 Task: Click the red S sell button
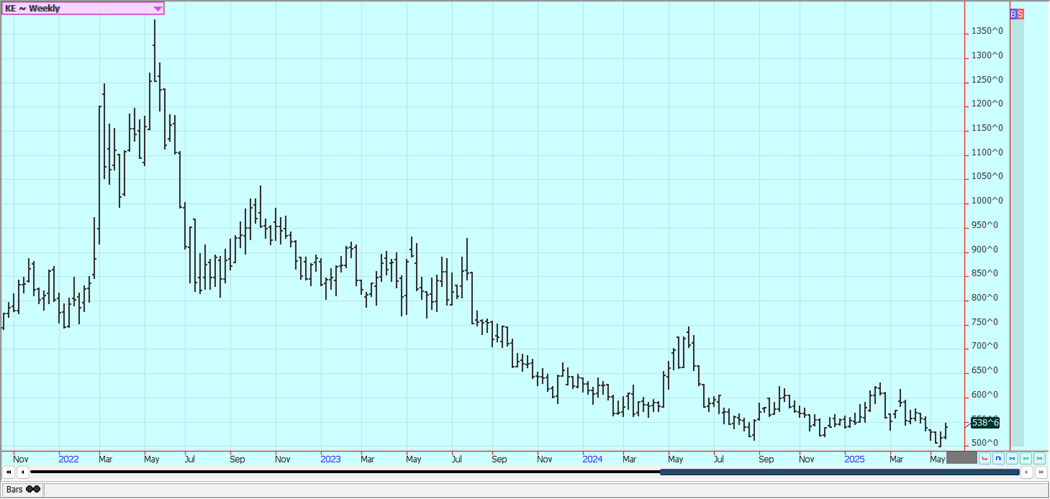coord(1020,14)
